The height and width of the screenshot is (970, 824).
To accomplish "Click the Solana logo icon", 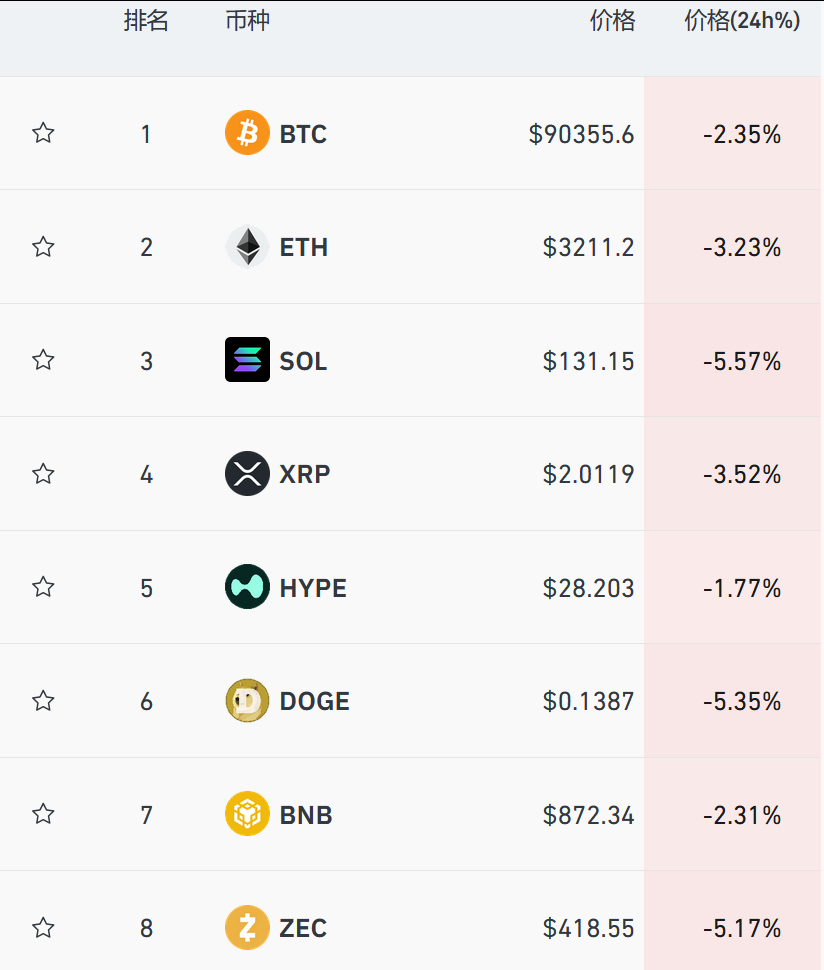I will [x=247, y=360].
